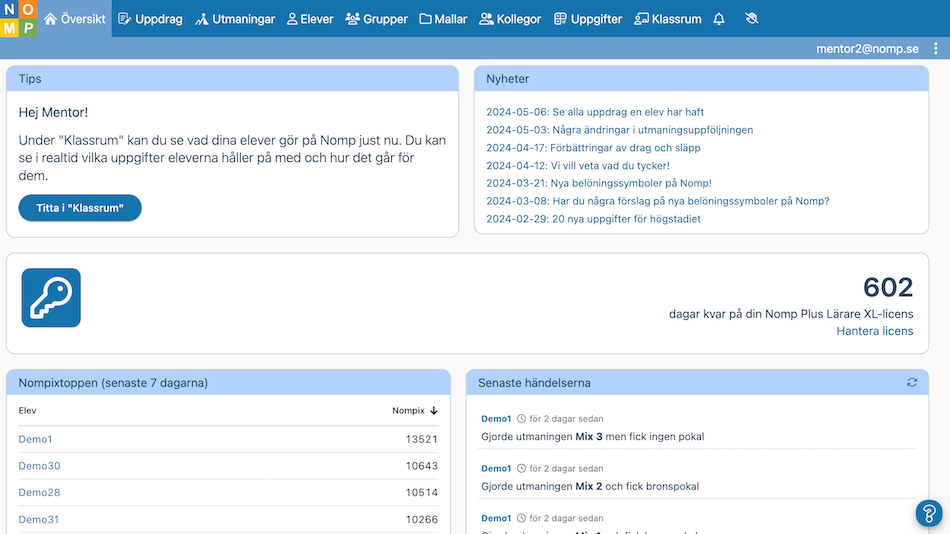950x534 pixels.
Task: Click the Hantera licens link
Action: 874,331
